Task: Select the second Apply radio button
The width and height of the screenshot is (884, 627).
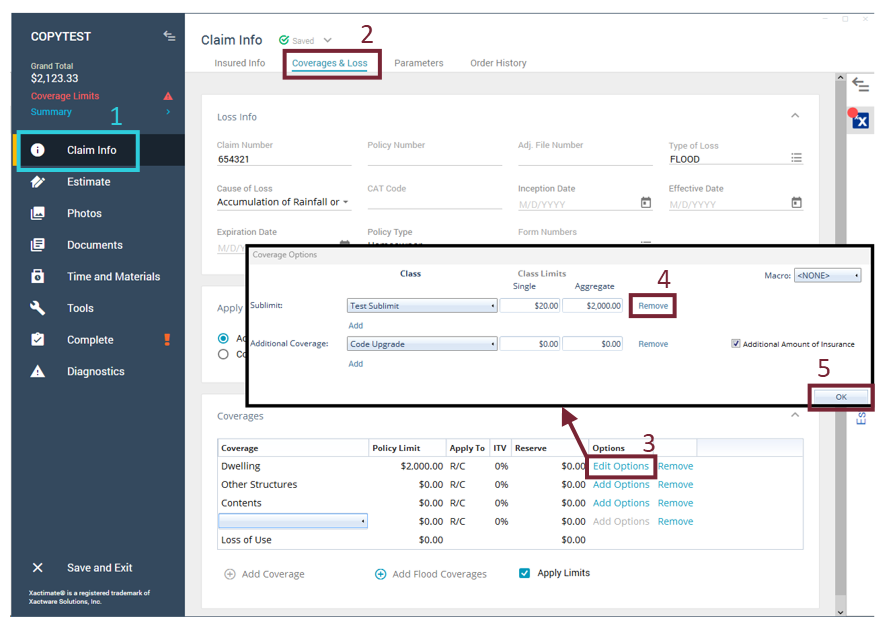Action: point(223,354)
